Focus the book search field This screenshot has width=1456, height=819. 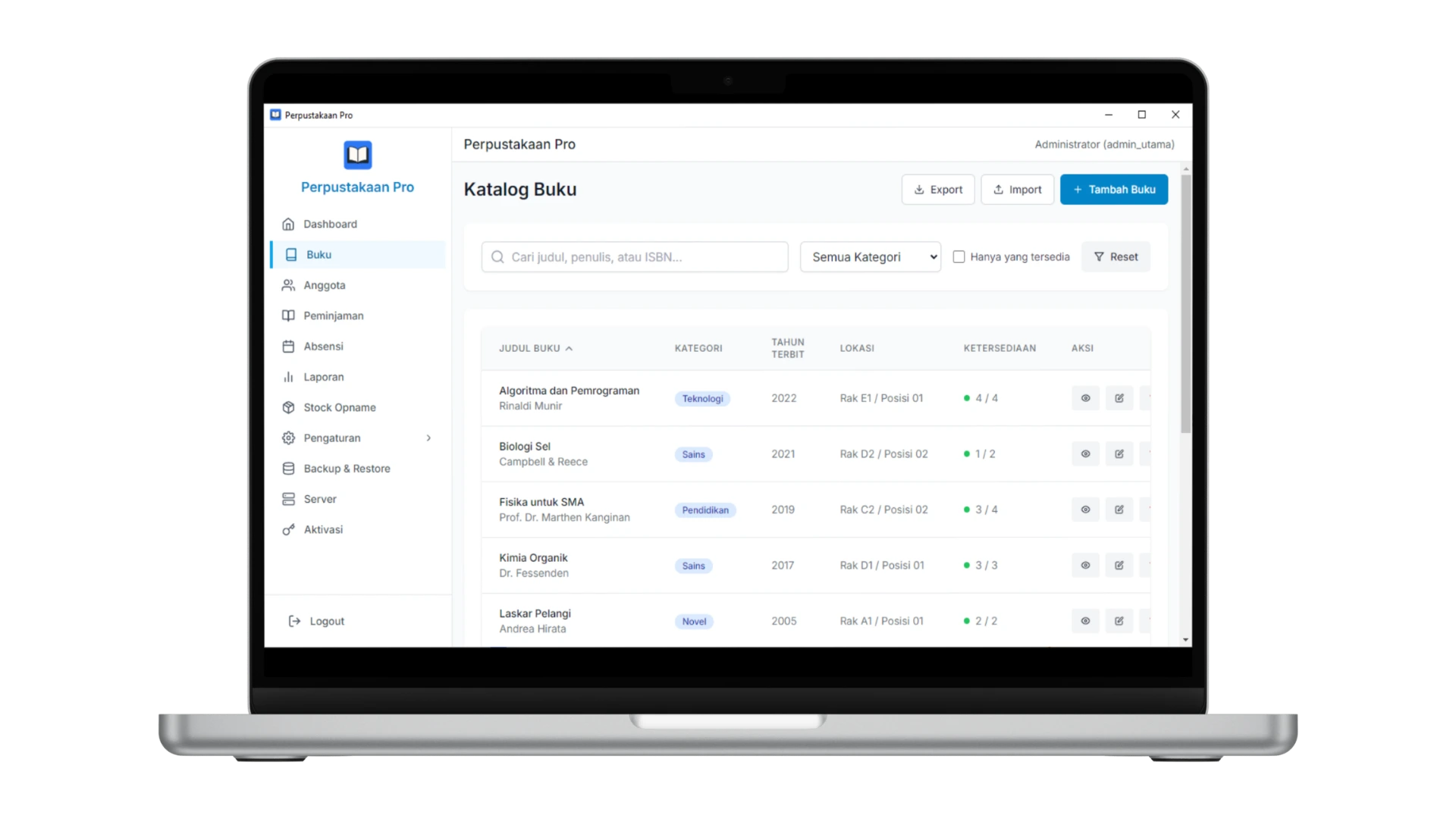[x=635, y=257]
